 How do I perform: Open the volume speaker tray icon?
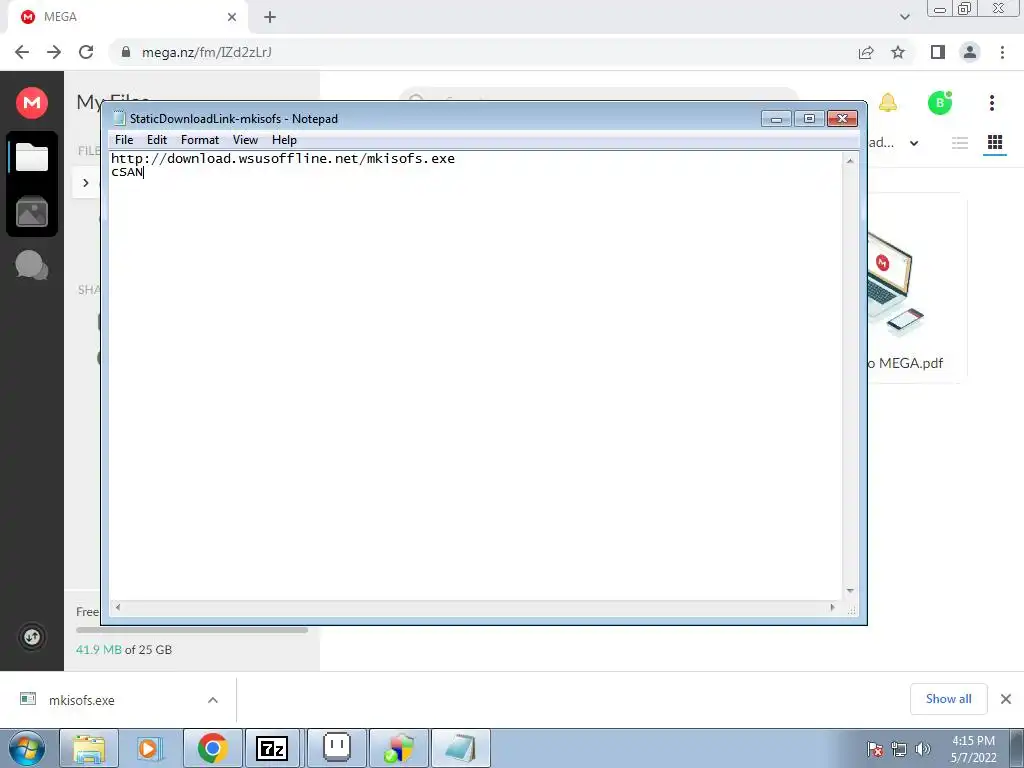[x=923, y=749]
